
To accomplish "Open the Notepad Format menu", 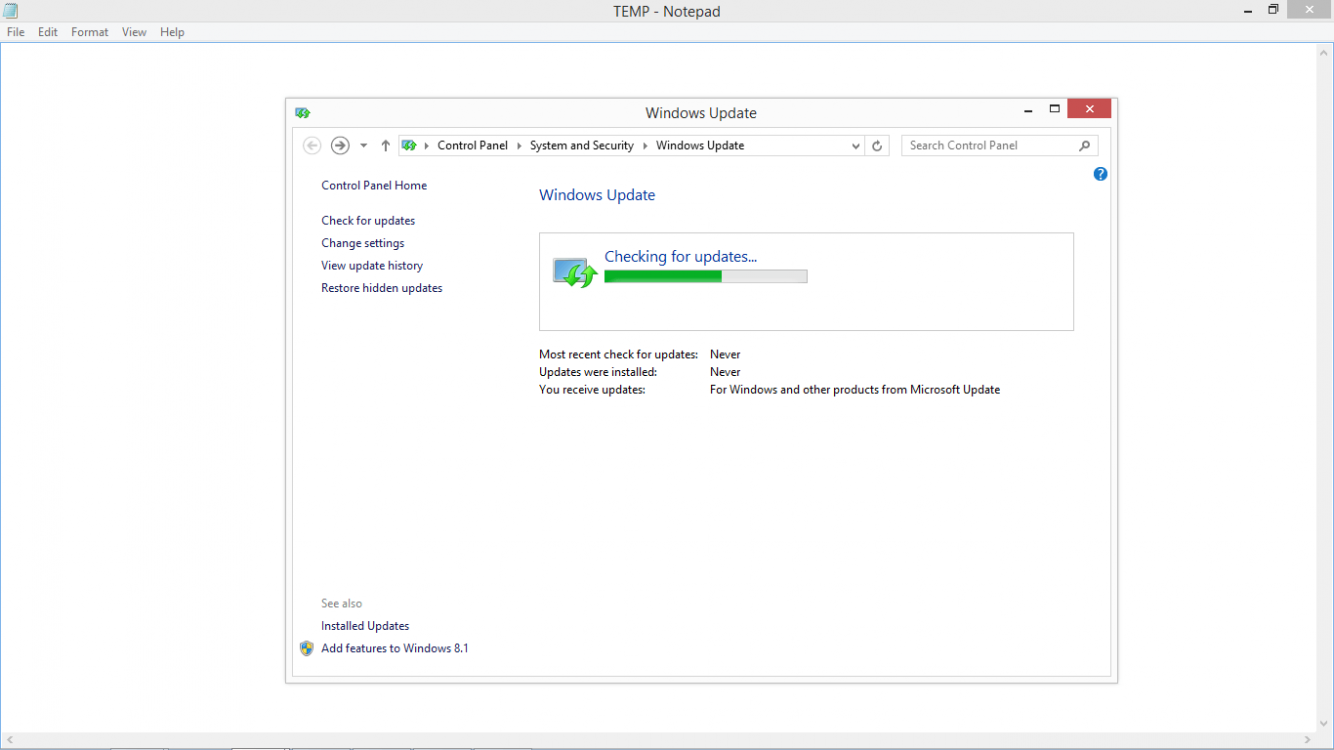I will click(90, 32).
